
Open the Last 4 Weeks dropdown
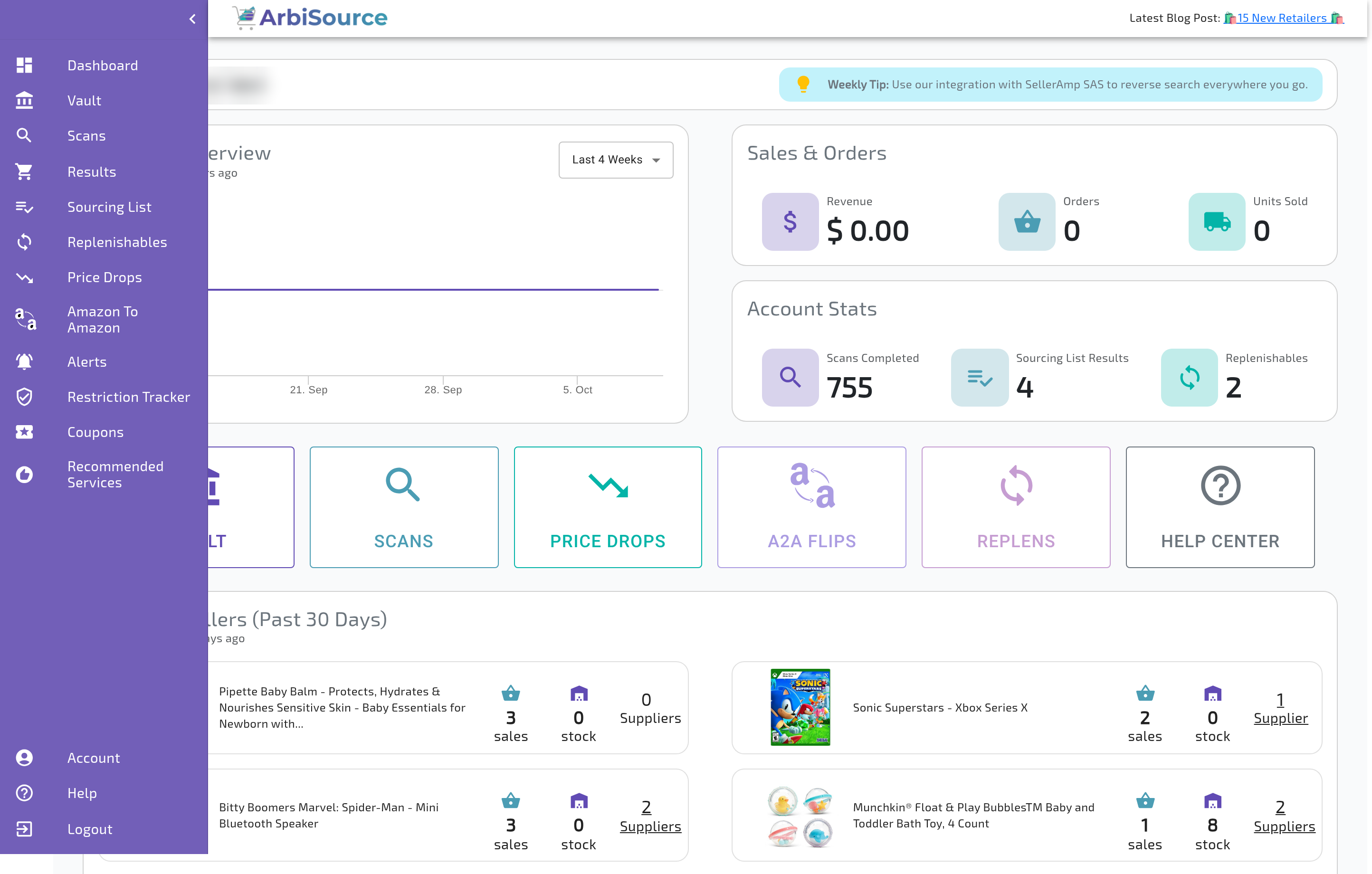click(616, 160)
